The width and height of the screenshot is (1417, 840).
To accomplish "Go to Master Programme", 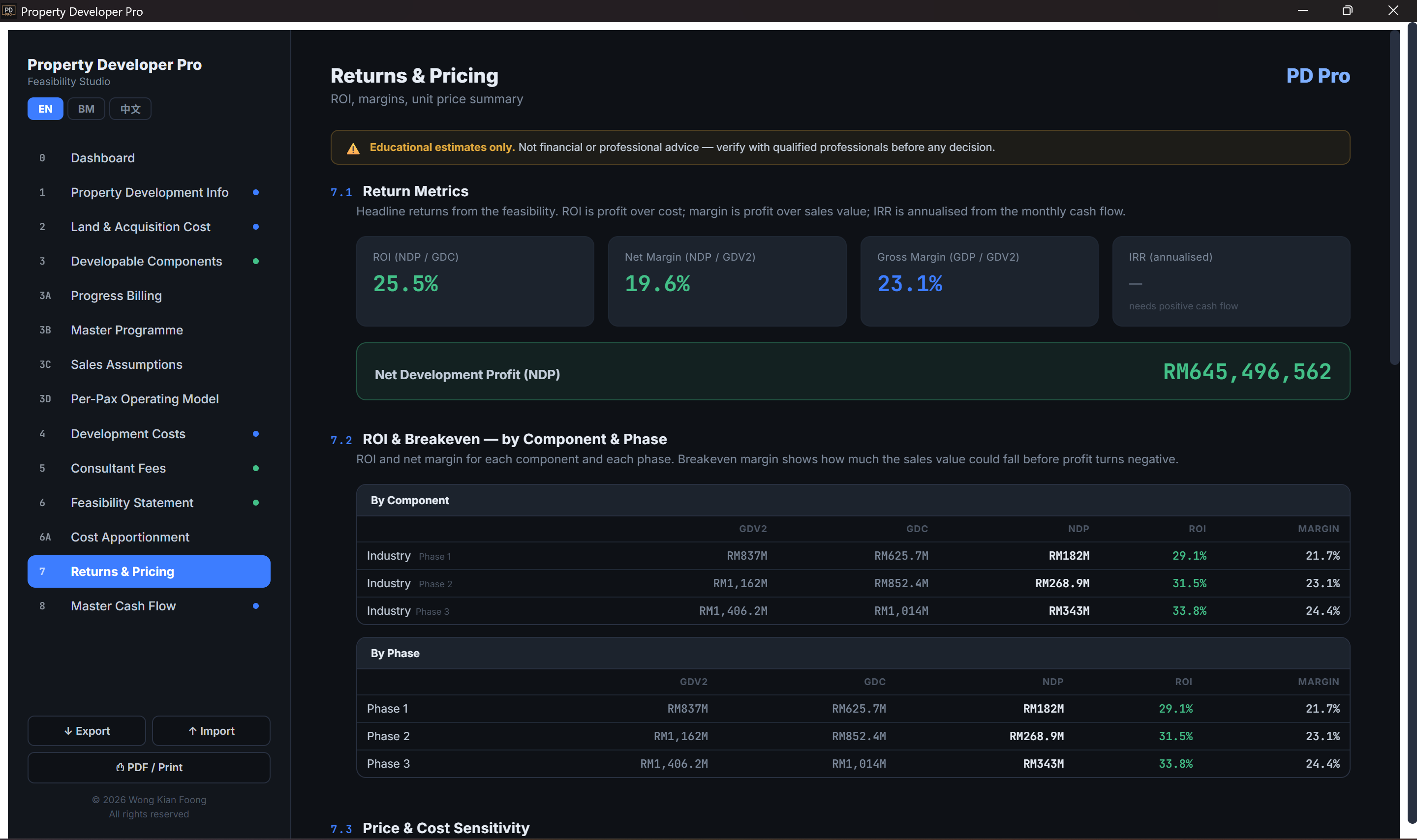I will [149, 330].
